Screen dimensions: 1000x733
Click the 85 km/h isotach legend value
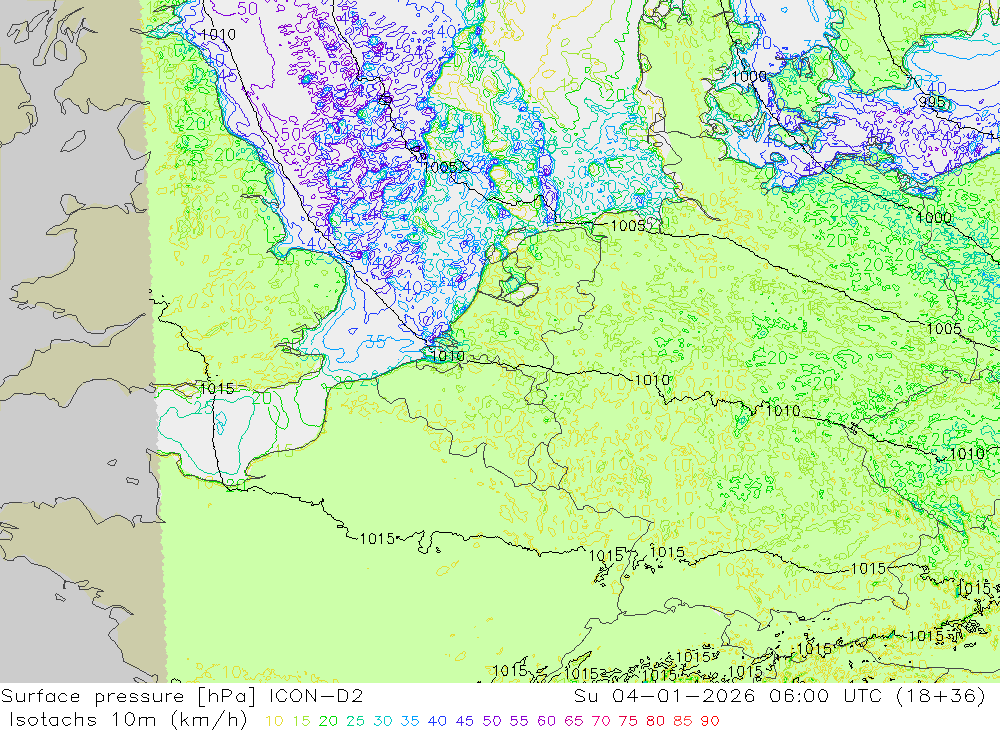[682, 721]
